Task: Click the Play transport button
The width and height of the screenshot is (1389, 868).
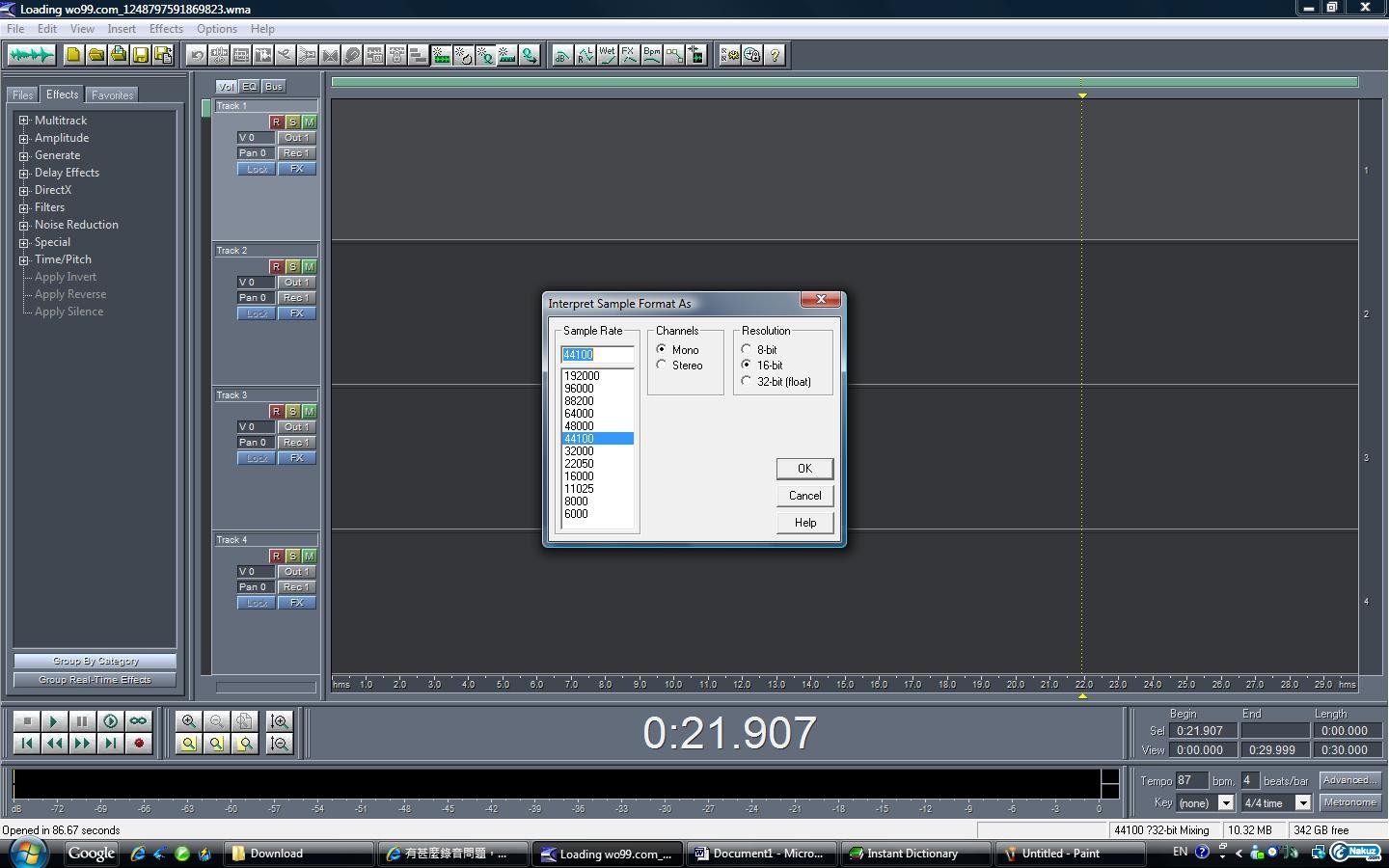Action: (x=54, y=720)
